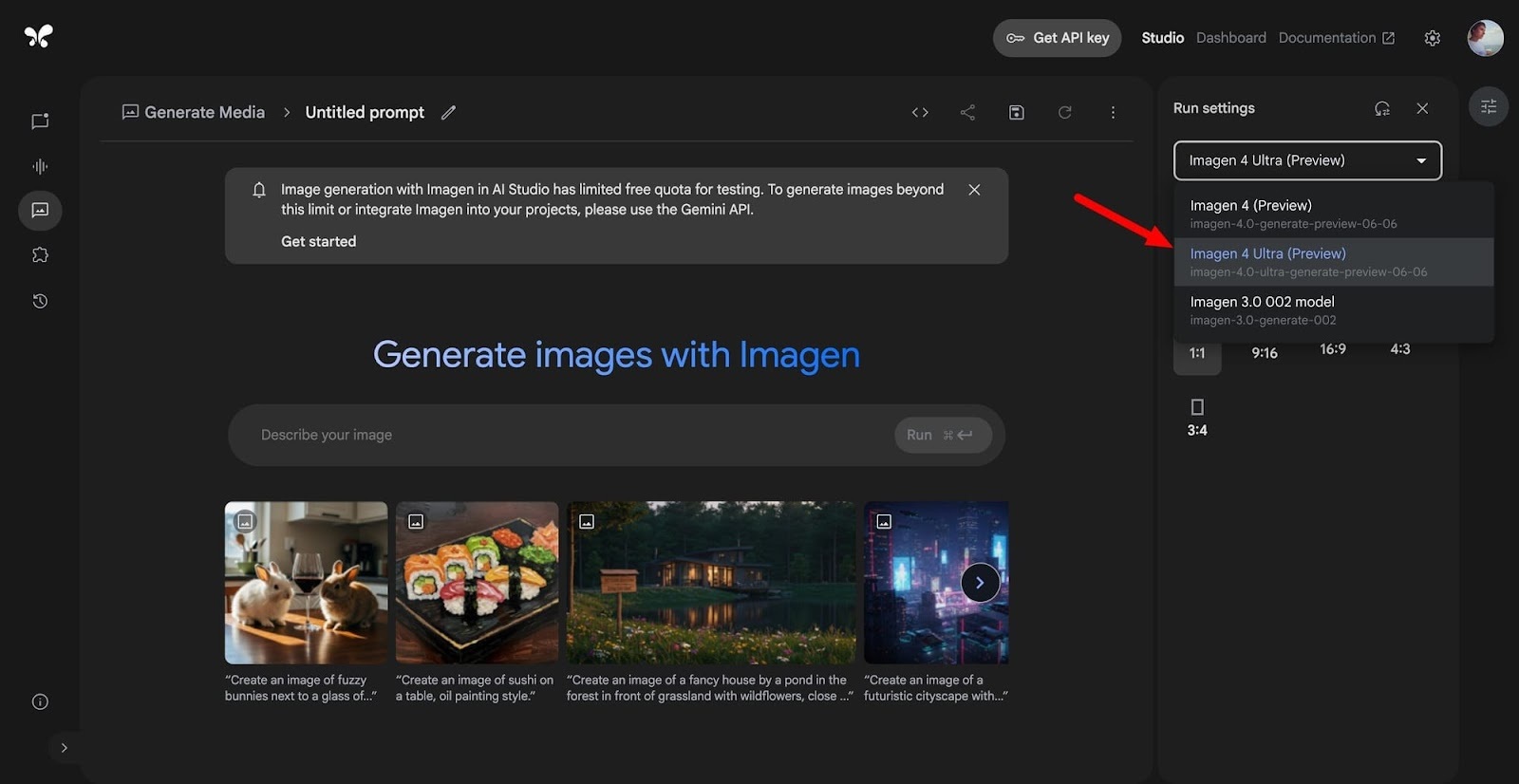This screenshot has height=784, width=1519.
Task: Open the Stream audio sidebar icon
Action: pos(40,166)
